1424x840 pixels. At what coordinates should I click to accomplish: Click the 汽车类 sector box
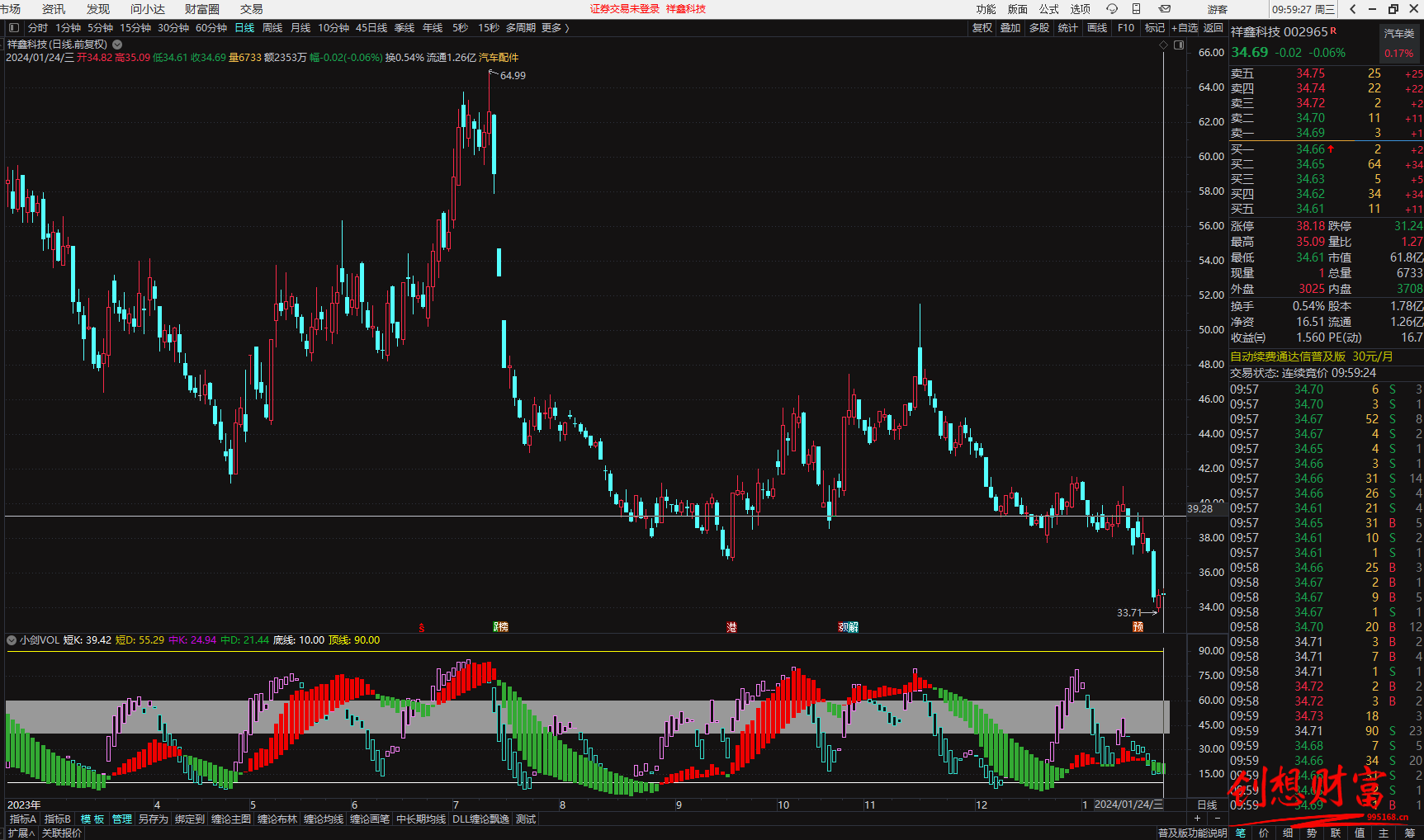[1398, 34]
